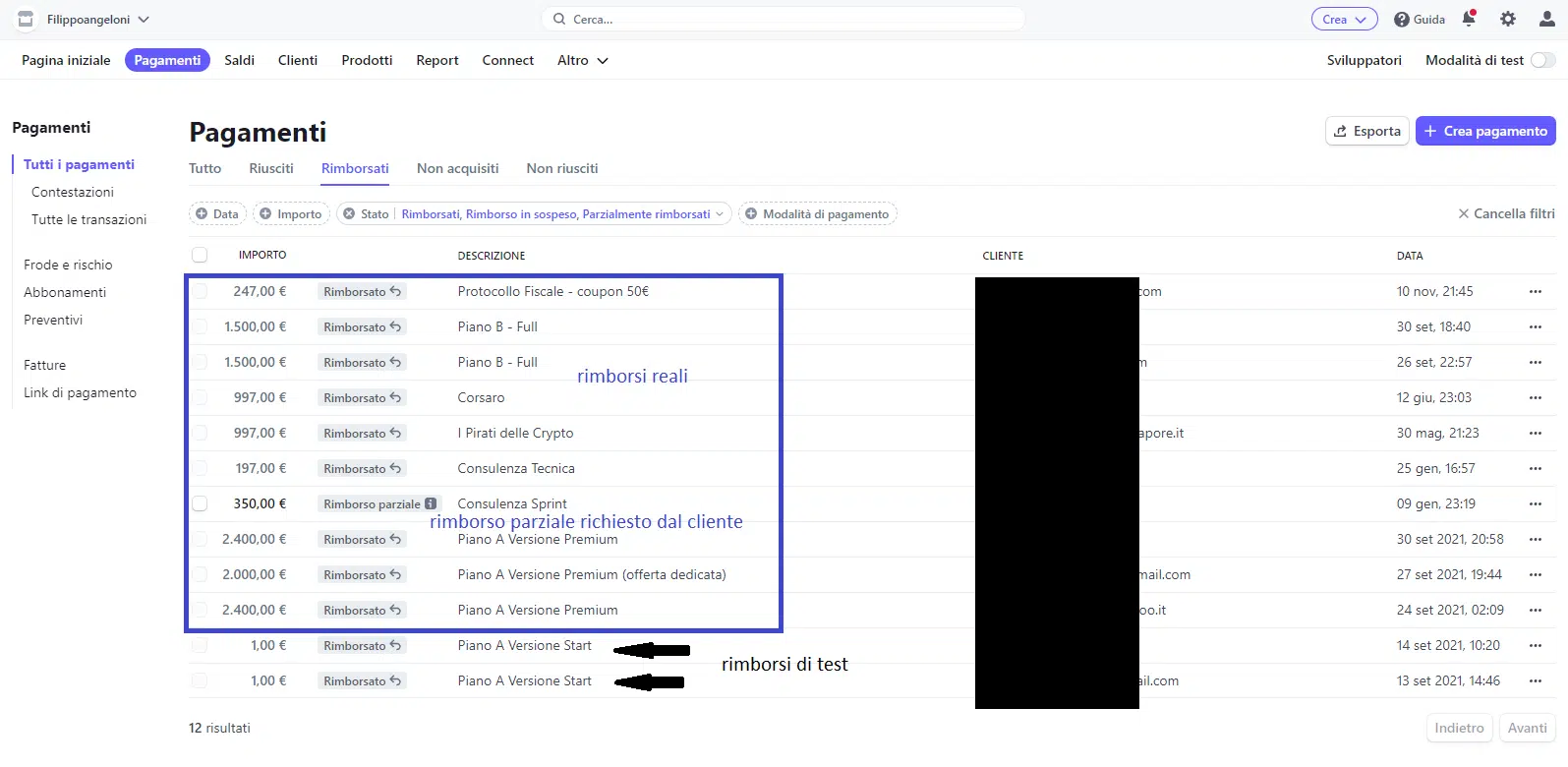The width and height of the screenshot is (1568, 767).
Task: Open the Saldi navigation item
Action: point(239,60)
